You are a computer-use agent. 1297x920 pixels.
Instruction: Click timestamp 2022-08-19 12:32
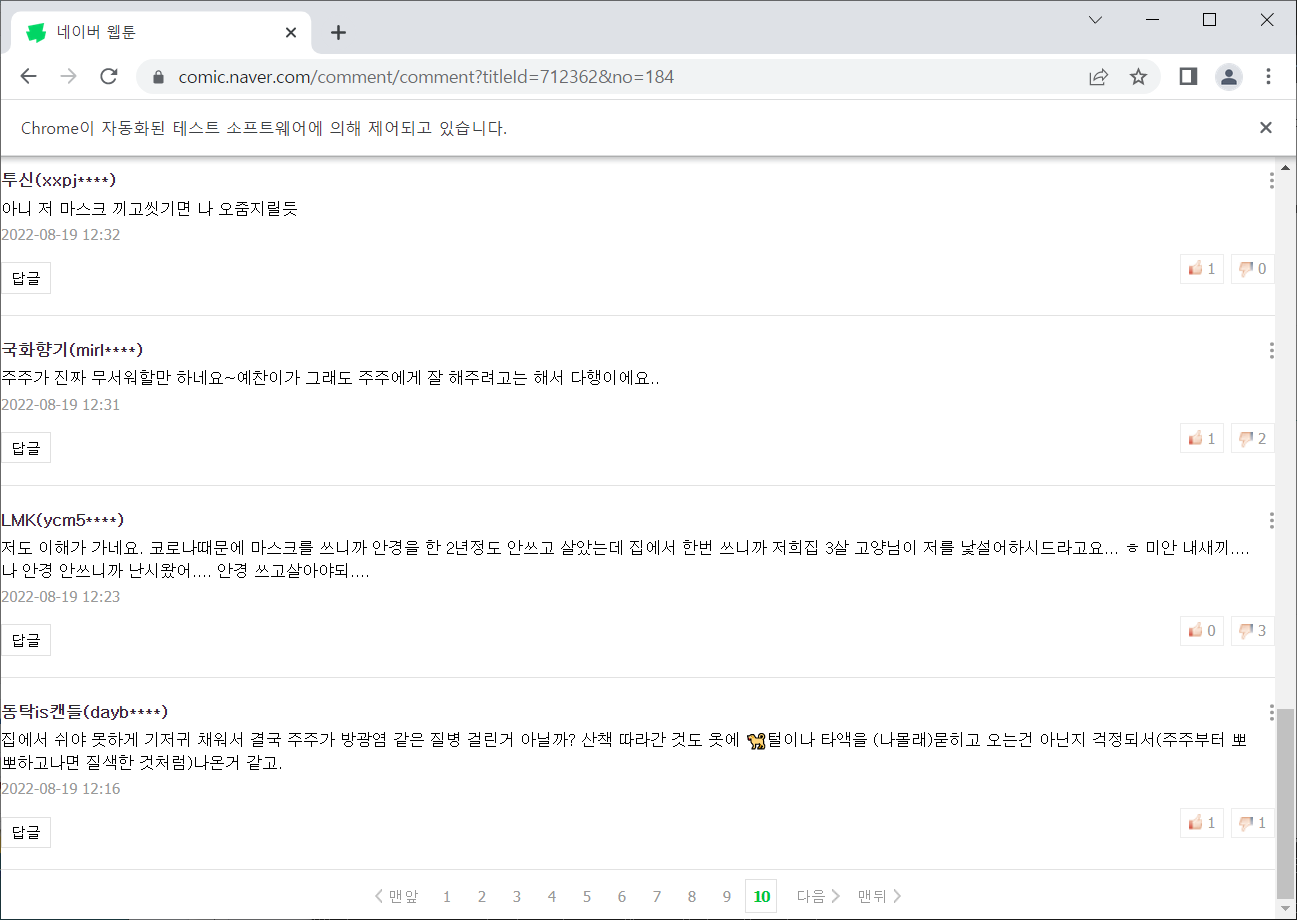61,235
